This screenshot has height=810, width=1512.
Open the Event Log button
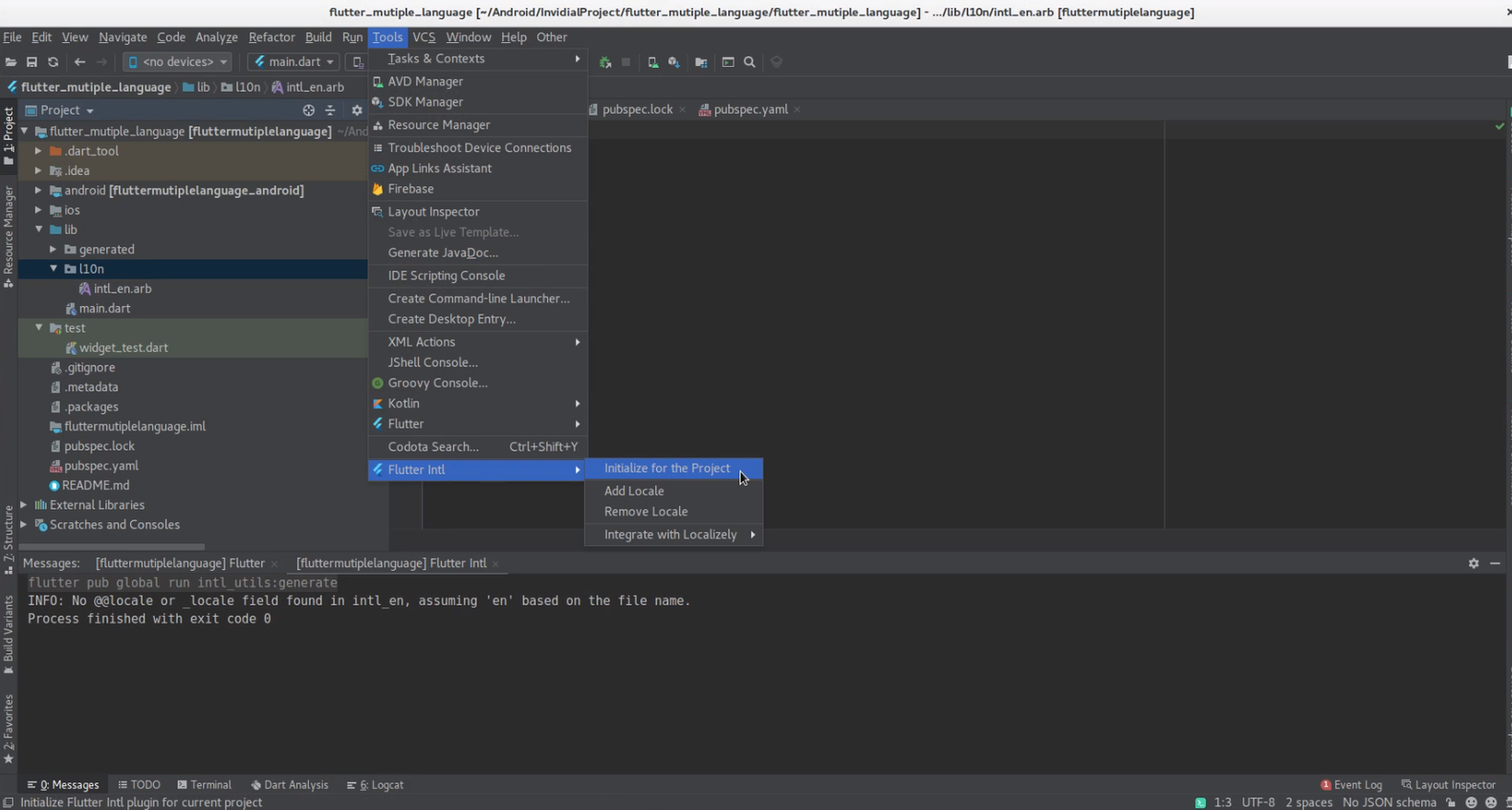[x=1352, y=785]
